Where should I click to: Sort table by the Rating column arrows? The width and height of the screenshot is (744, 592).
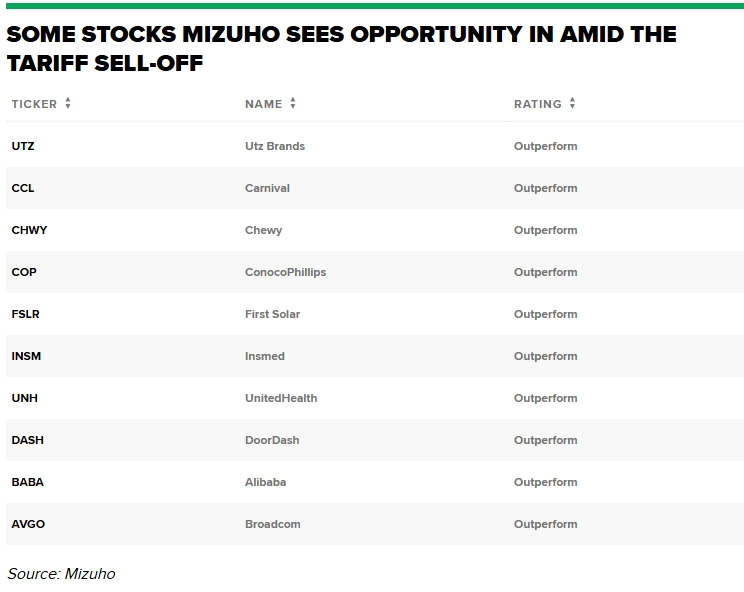(572, 103)
